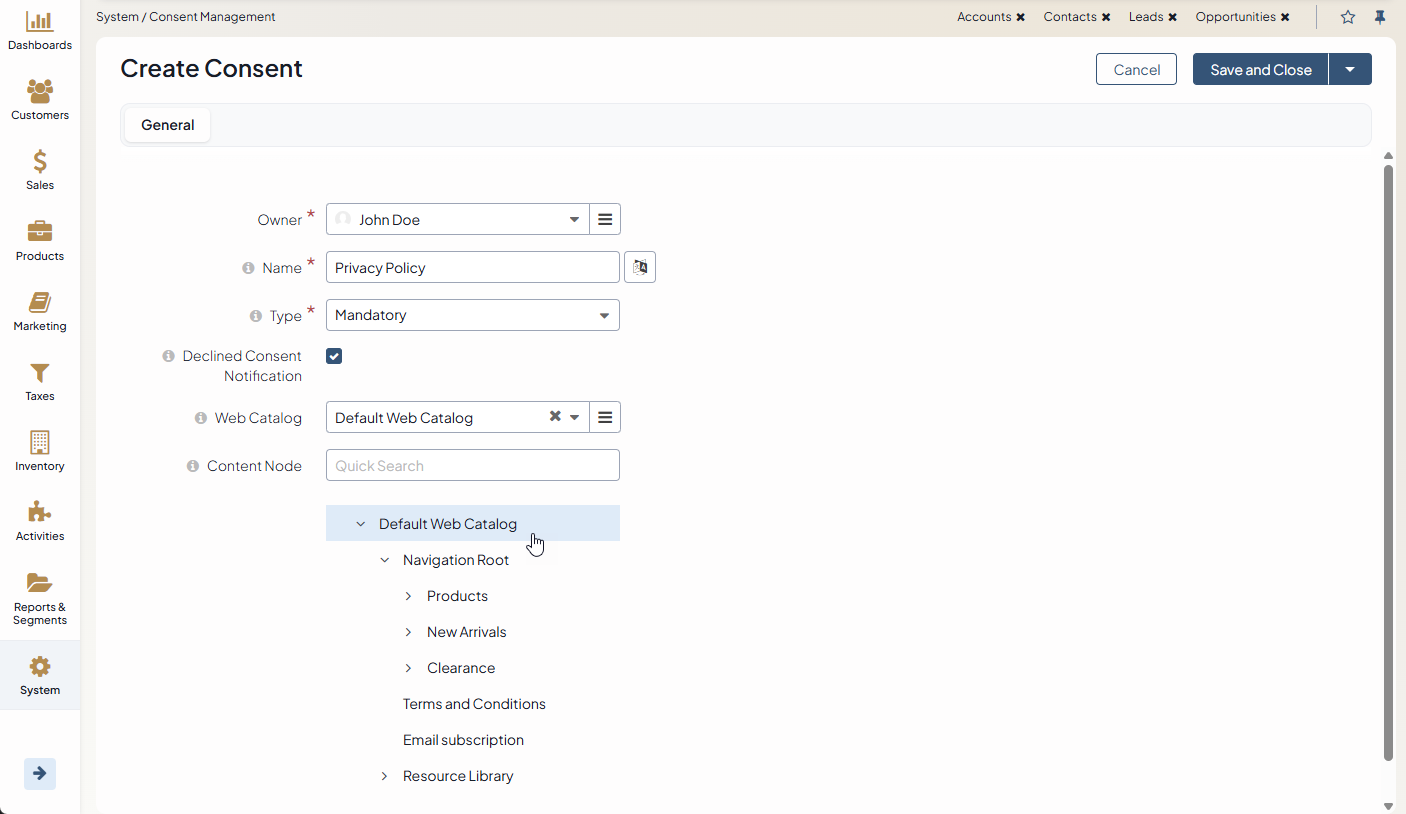Click the Sales dollar icon
Image resolution: width=1406 pixels, height=814 pixels.
(x=40, y=162)
